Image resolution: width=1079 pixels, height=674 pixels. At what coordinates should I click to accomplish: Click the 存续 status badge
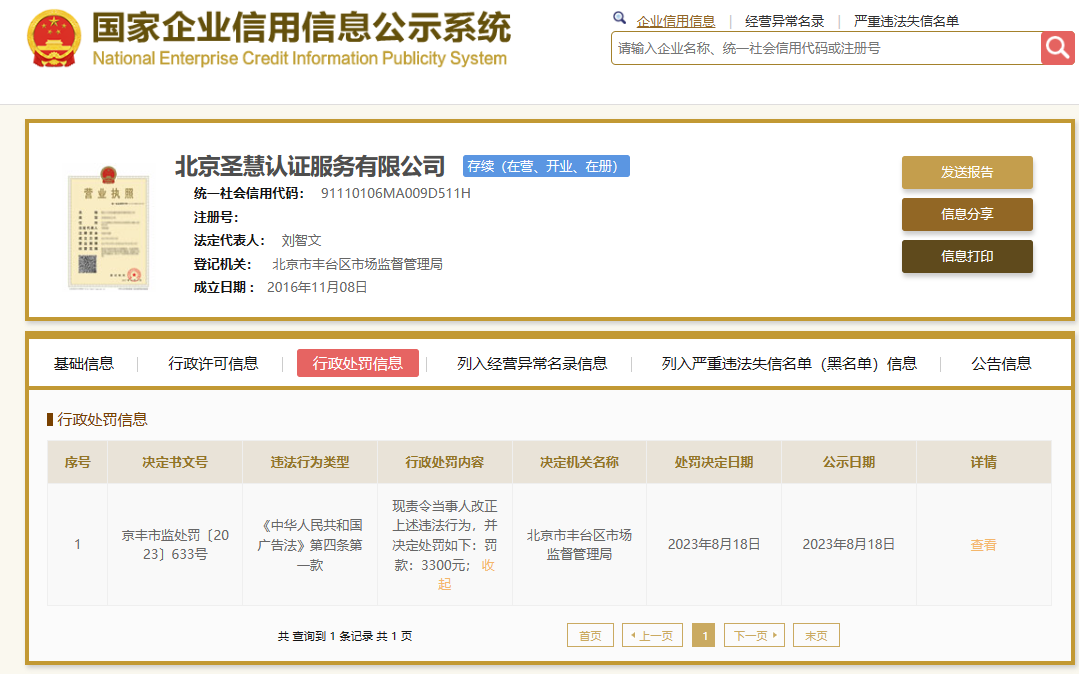[545, 166]
